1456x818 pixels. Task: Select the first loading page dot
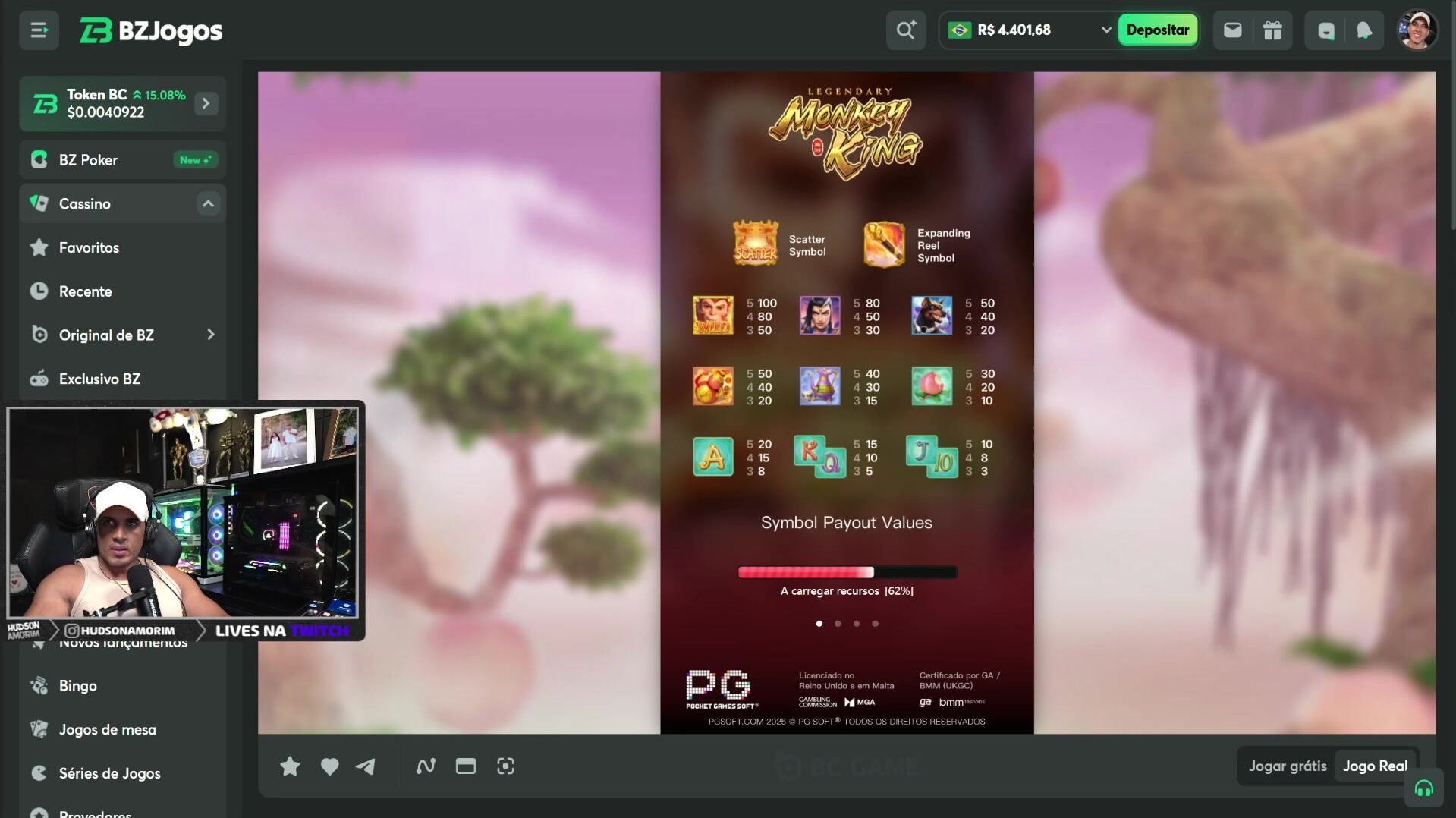819,624
